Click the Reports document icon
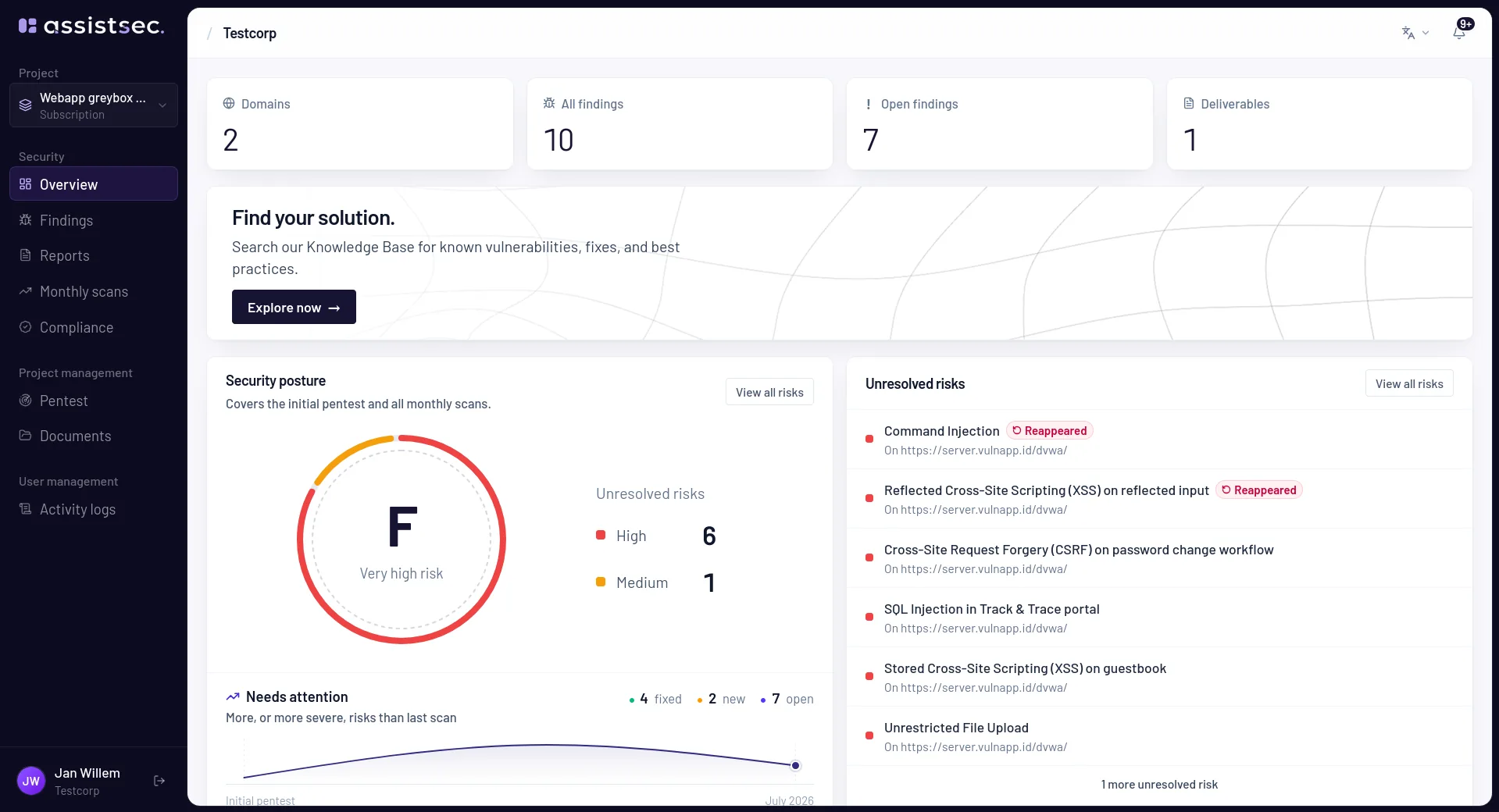Viewport: 1499px width, 812px height. (25, 255)
